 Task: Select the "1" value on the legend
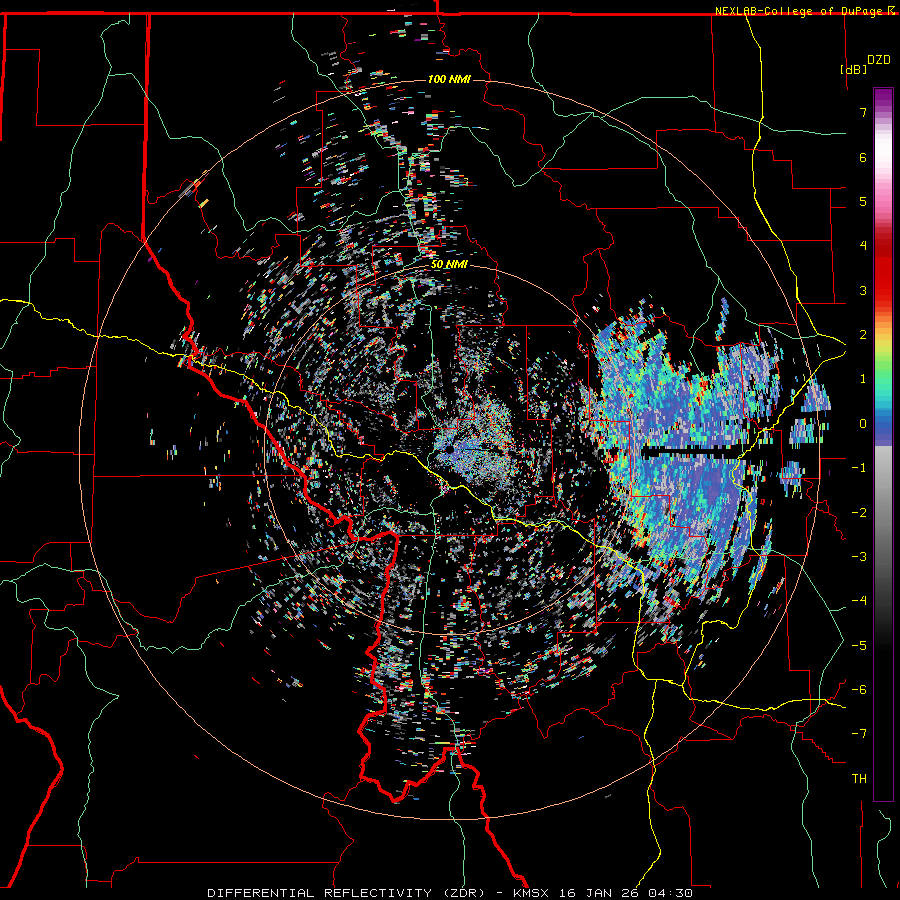pyautogui.click(x=863, y=379)
